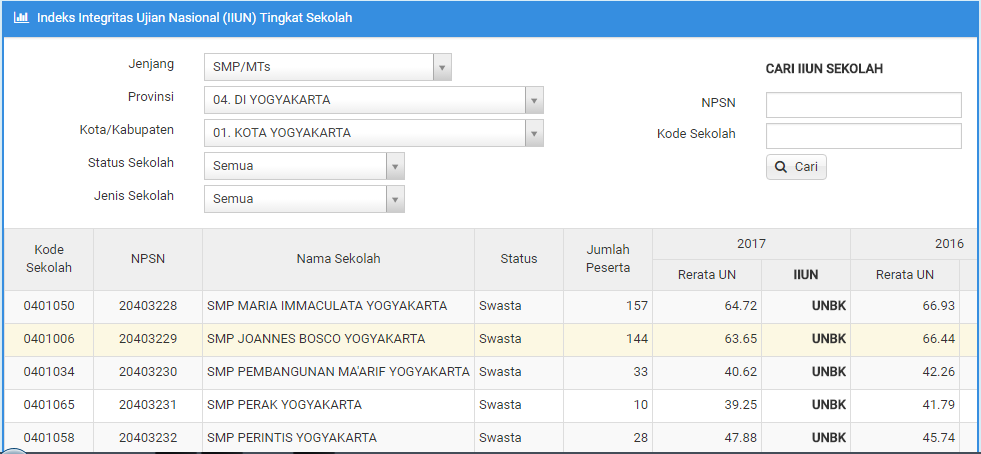Screen dimensions: 981x454
Task: Click NPSN value 20403232
Action: [148, 437]
